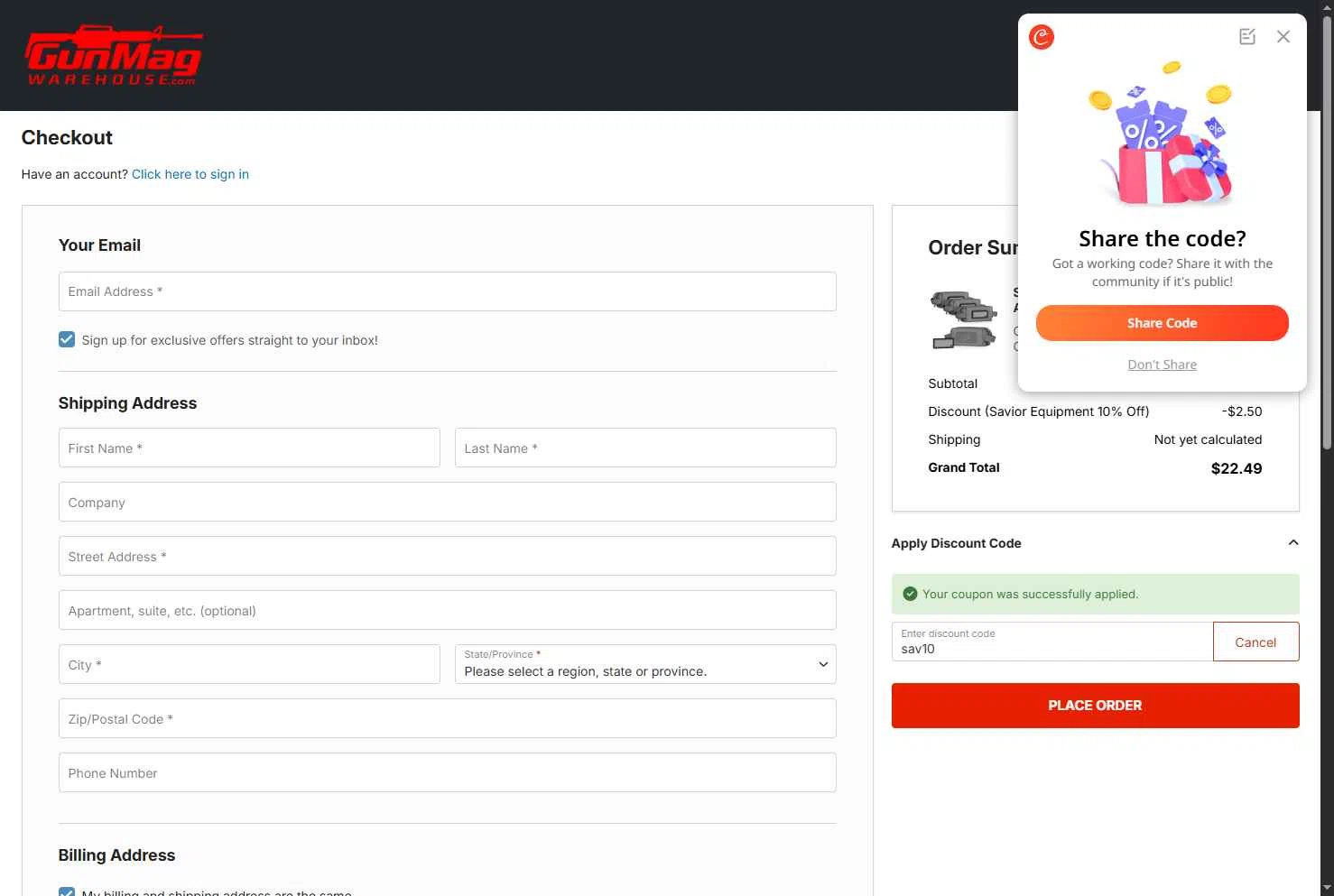
Task: Open the sign in link
Action: coord(190,174)
